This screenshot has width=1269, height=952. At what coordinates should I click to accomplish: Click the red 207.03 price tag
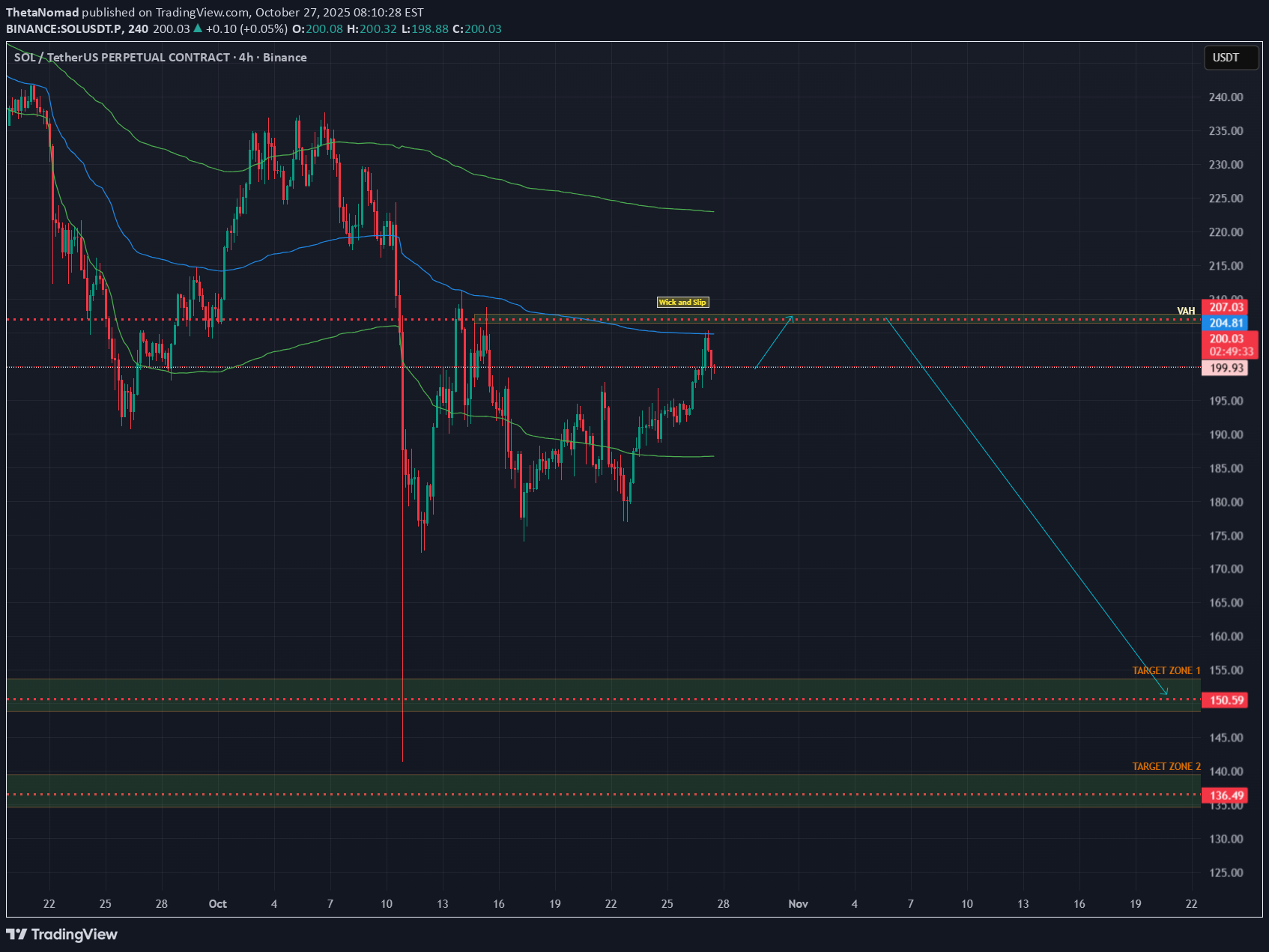[1226, 307]
